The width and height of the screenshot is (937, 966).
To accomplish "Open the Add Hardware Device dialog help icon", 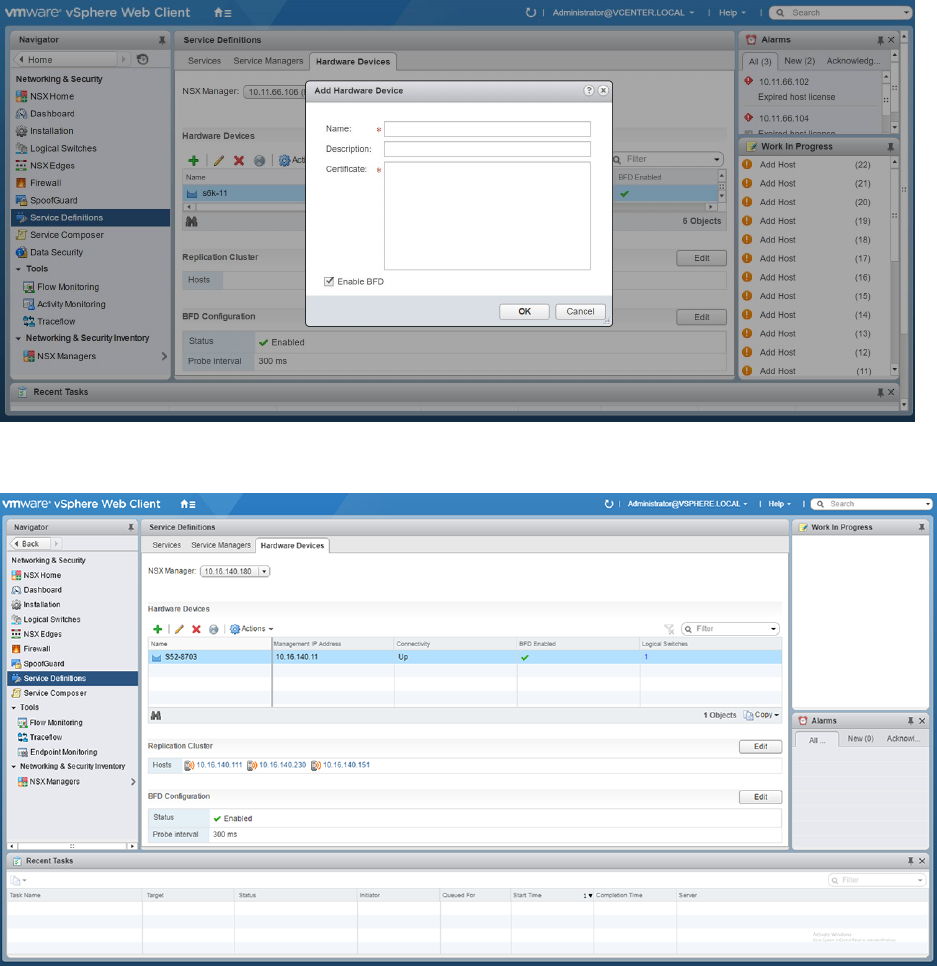I will click(589, 91).
